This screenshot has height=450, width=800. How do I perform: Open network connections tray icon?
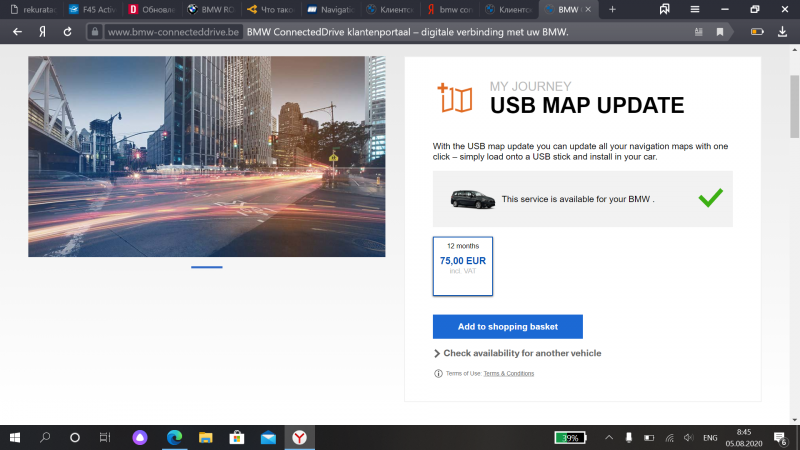coord(669,438)
